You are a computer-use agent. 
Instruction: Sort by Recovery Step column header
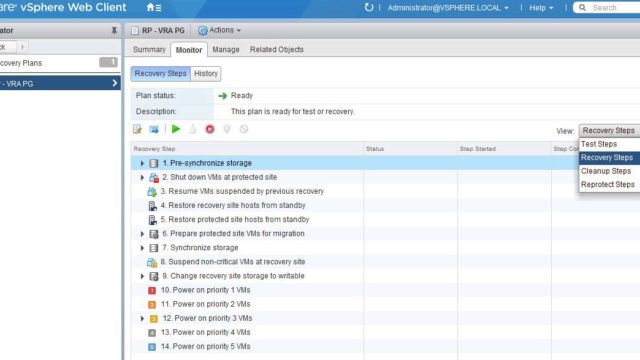point(247,149)
